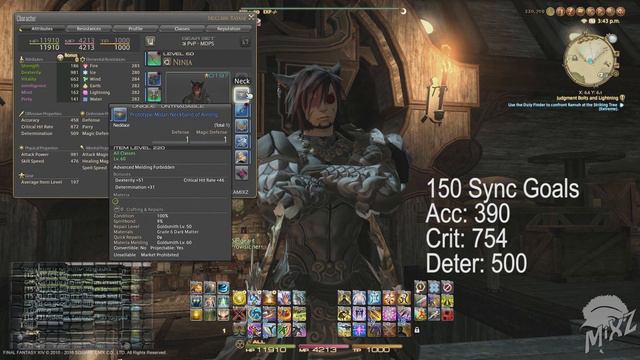The image size is (640, 360).
Task: Open the Duty main menu icon
Action: click(x=571, y=11)
